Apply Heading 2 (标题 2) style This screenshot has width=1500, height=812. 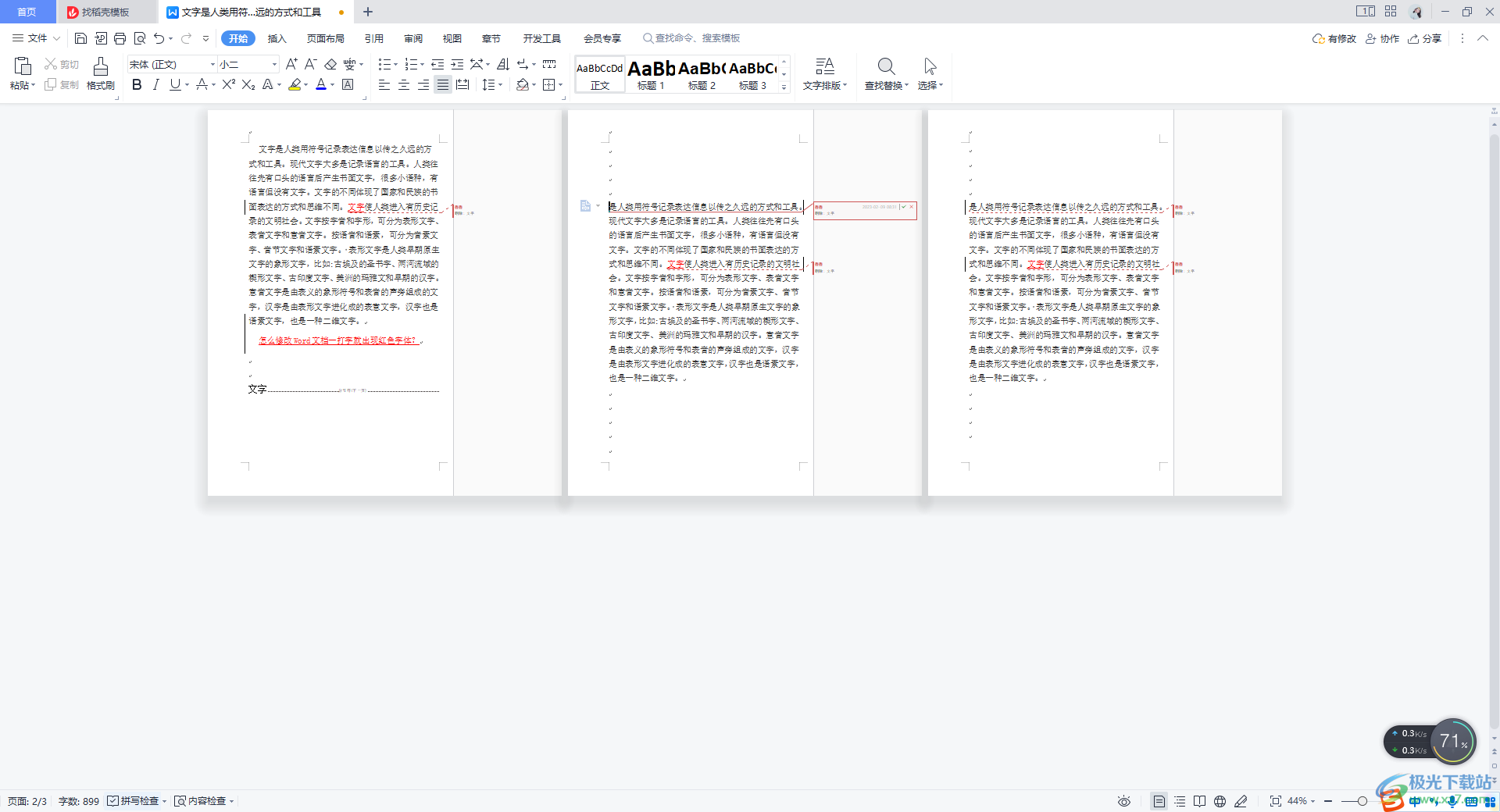(702, 75)
